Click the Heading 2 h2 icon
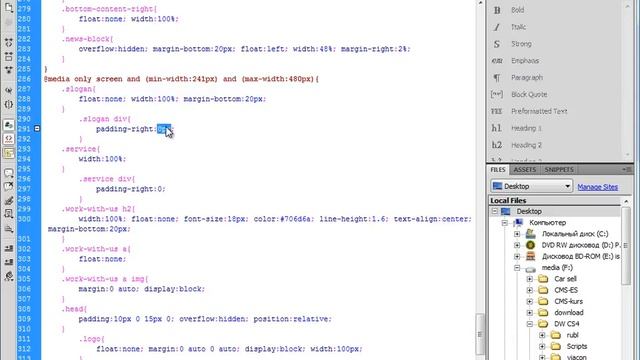 497,145
